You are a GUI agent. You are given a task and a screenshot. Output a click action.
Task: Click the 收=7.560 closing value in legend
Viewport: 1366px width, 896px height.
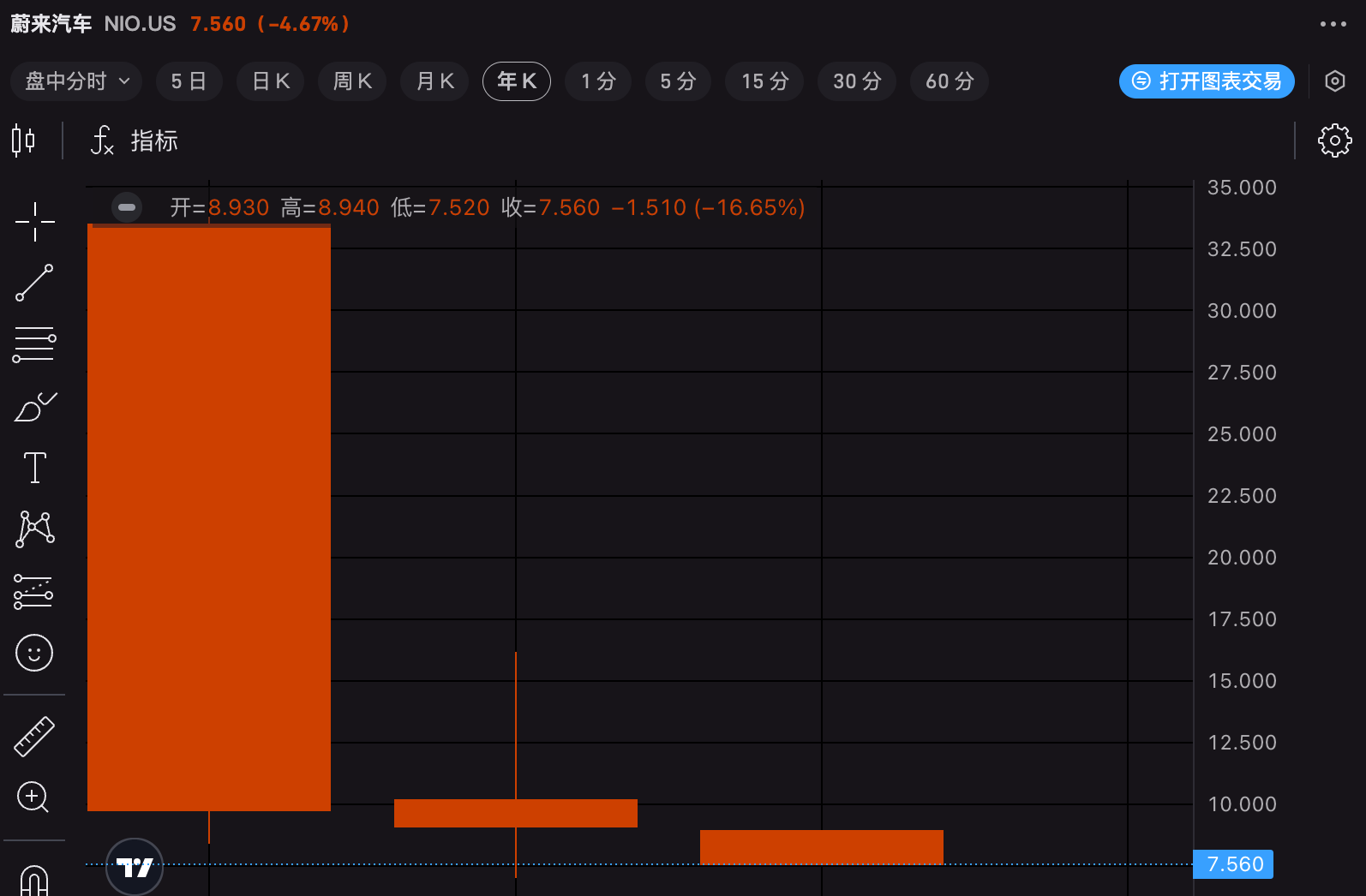551,207
